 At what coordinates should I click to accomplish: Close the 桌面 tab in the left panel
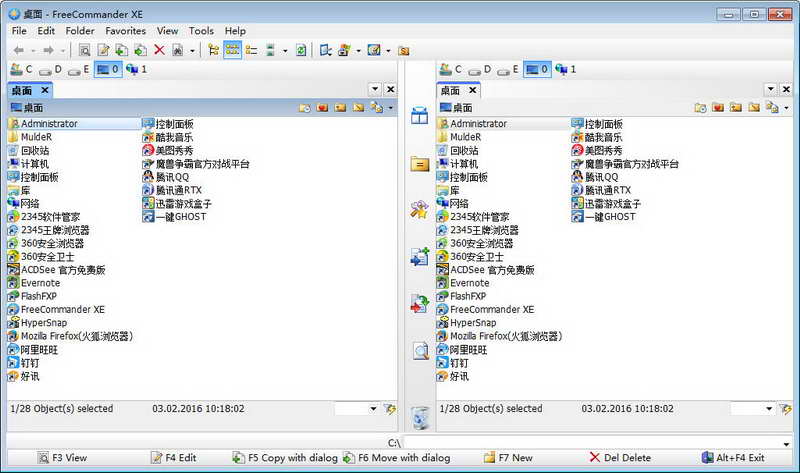pos(45,90)
